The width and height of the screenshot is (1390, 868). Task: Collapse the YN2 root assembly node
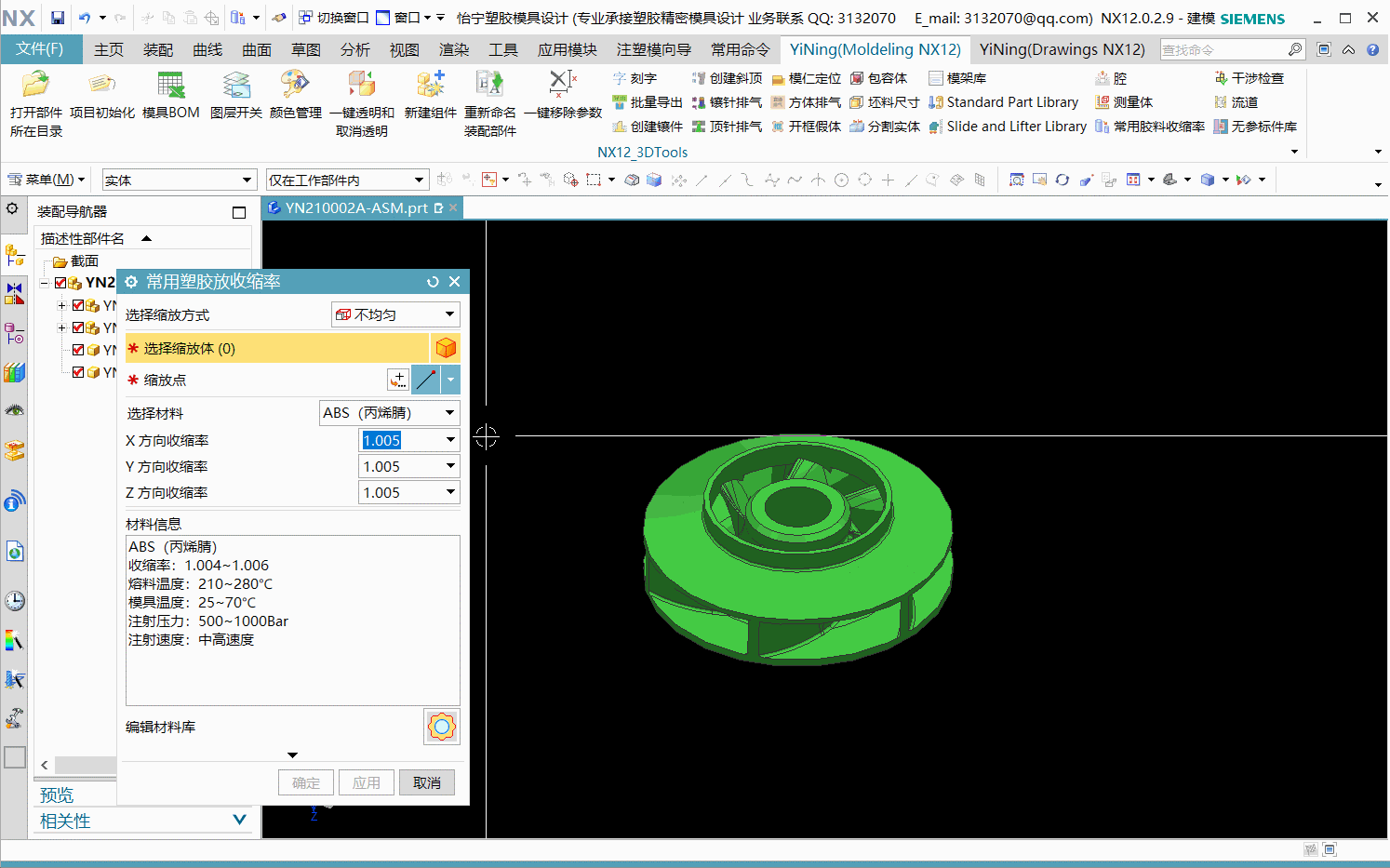click(x=44, y=283)
